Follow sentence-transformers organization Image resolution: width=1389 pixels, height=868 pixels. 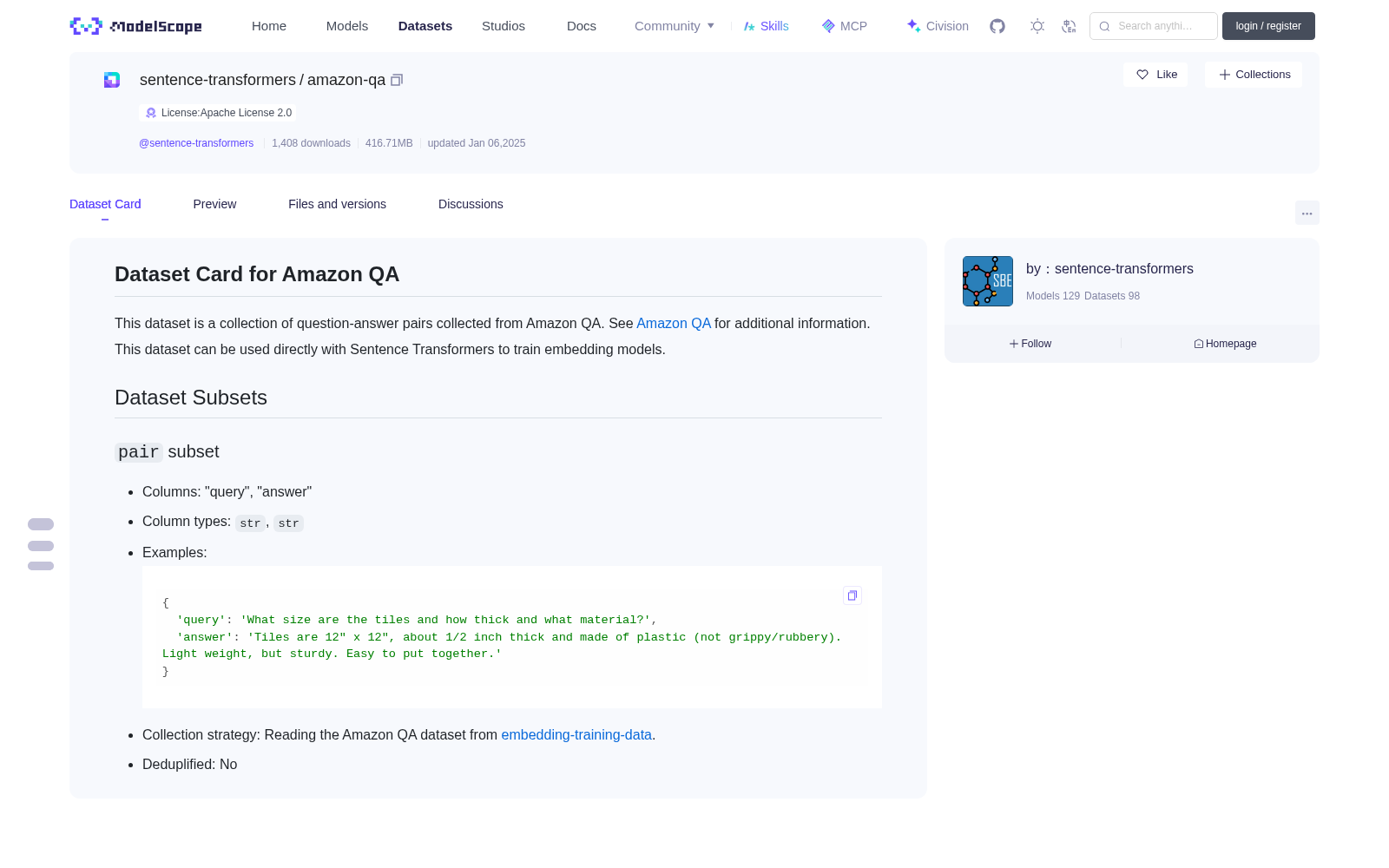pos(1030,344)
